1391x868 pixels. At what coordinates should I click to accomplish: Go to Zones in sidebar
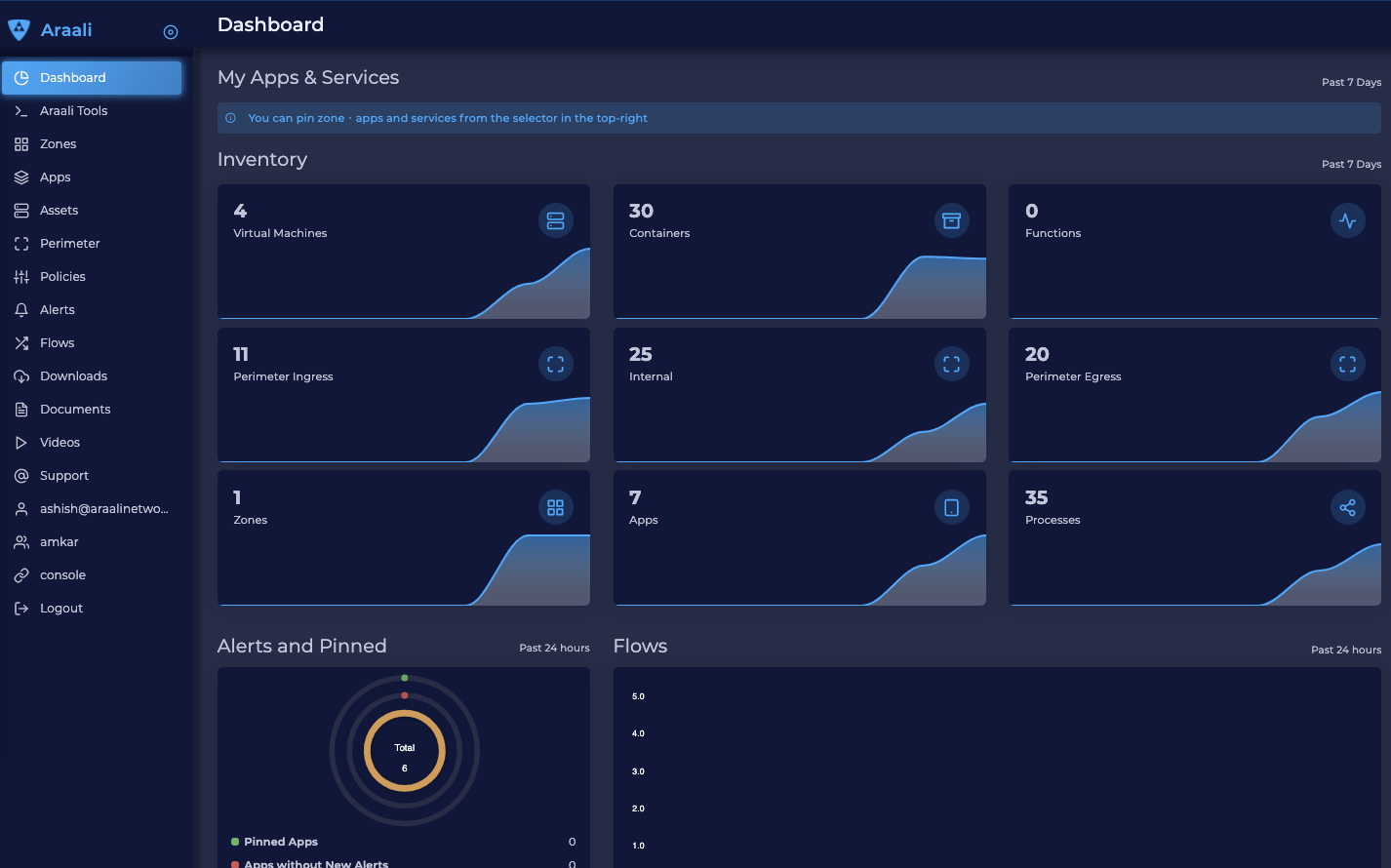tap(92, 144)
